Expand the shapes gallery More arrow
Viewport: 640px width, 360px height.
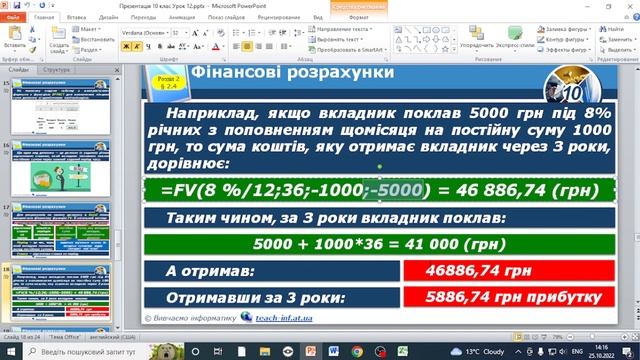click(454, 49)
